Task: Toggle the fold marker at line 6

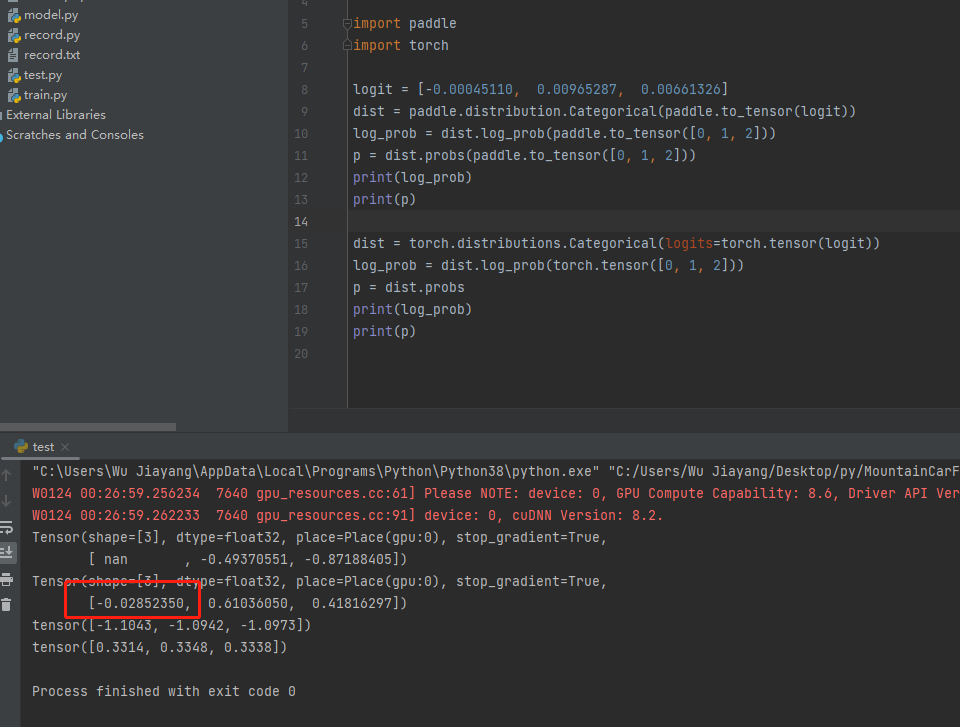Action: [x=347, y=45]
